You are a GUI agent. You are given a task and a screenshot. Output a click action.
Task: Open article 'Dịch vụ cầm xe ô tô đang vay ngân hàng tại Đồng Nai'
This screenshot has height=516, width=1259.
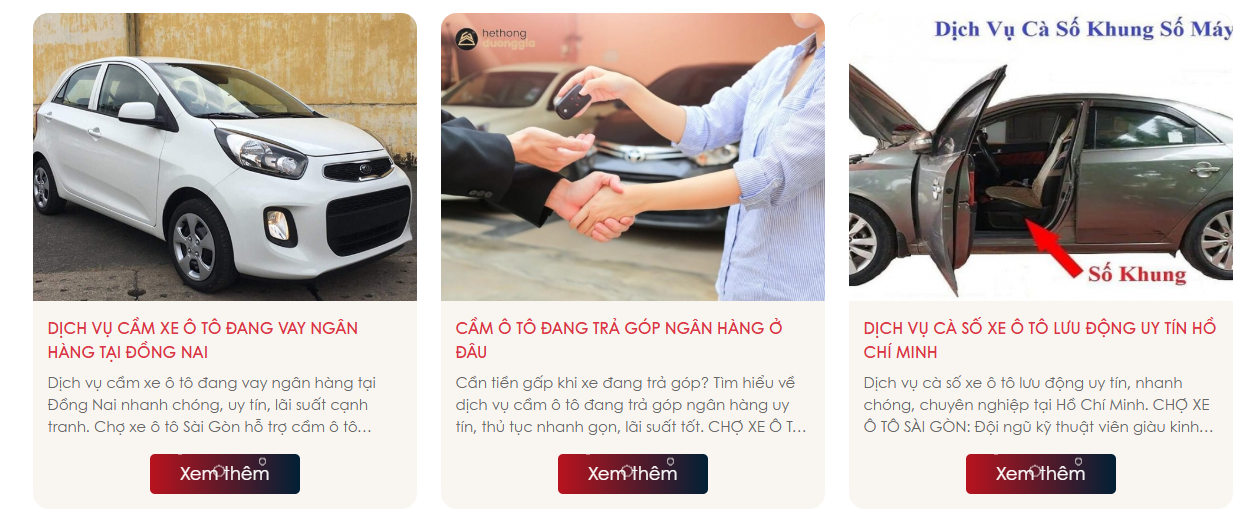203,340
